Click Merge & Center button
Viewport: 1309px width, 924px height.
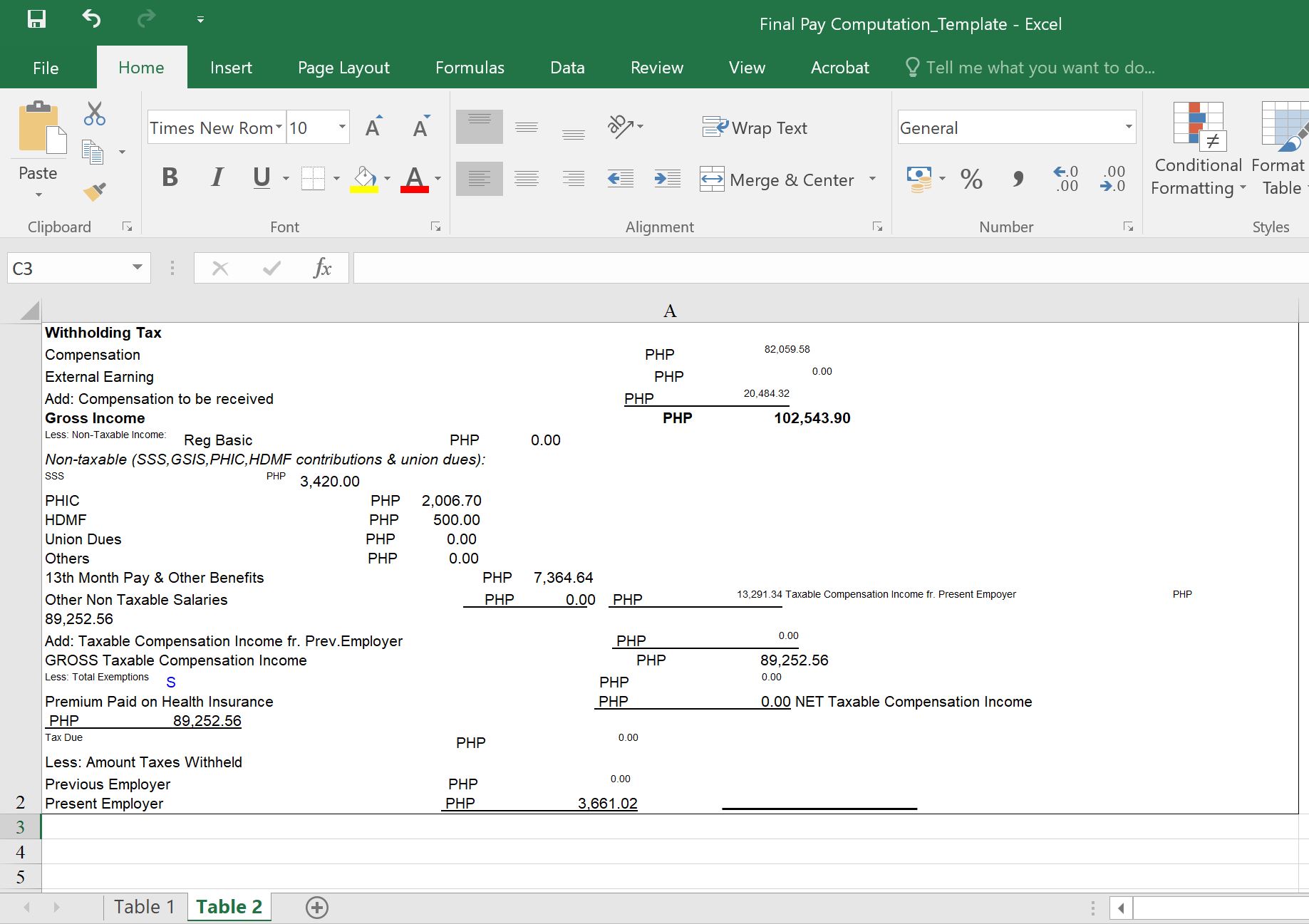point(777,180)
